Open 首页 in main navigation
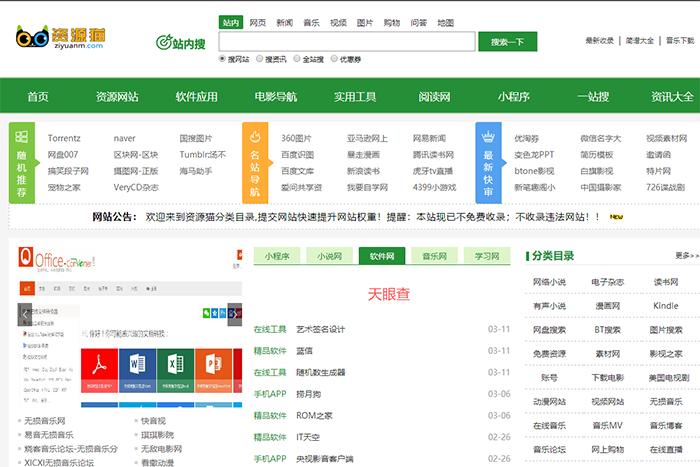 pos(38,96)
